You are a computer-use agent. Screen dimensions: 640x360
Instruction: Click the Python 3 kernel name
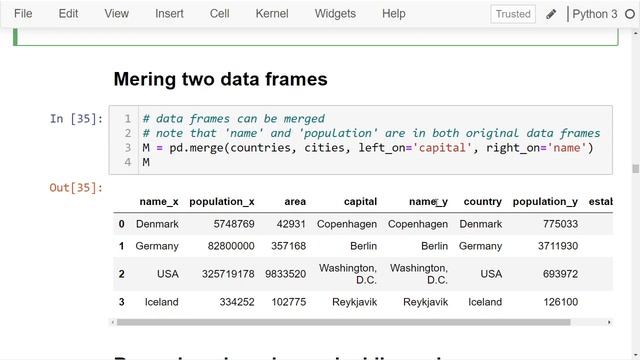pos(595,14)
